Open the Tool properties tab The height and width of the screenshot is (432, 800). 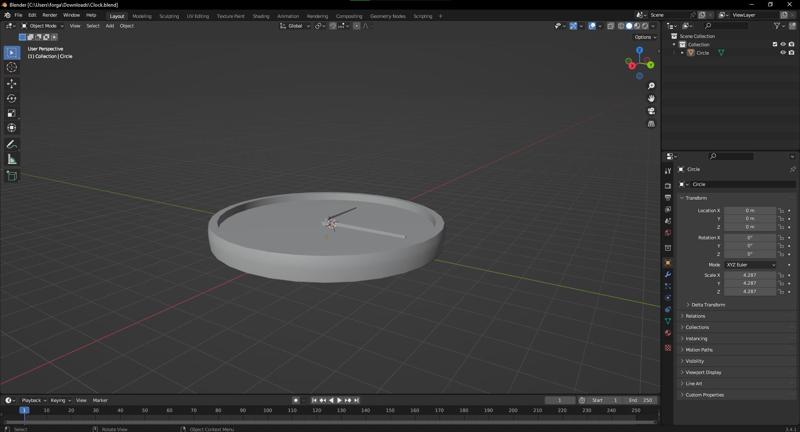click(x=668, y=171)
